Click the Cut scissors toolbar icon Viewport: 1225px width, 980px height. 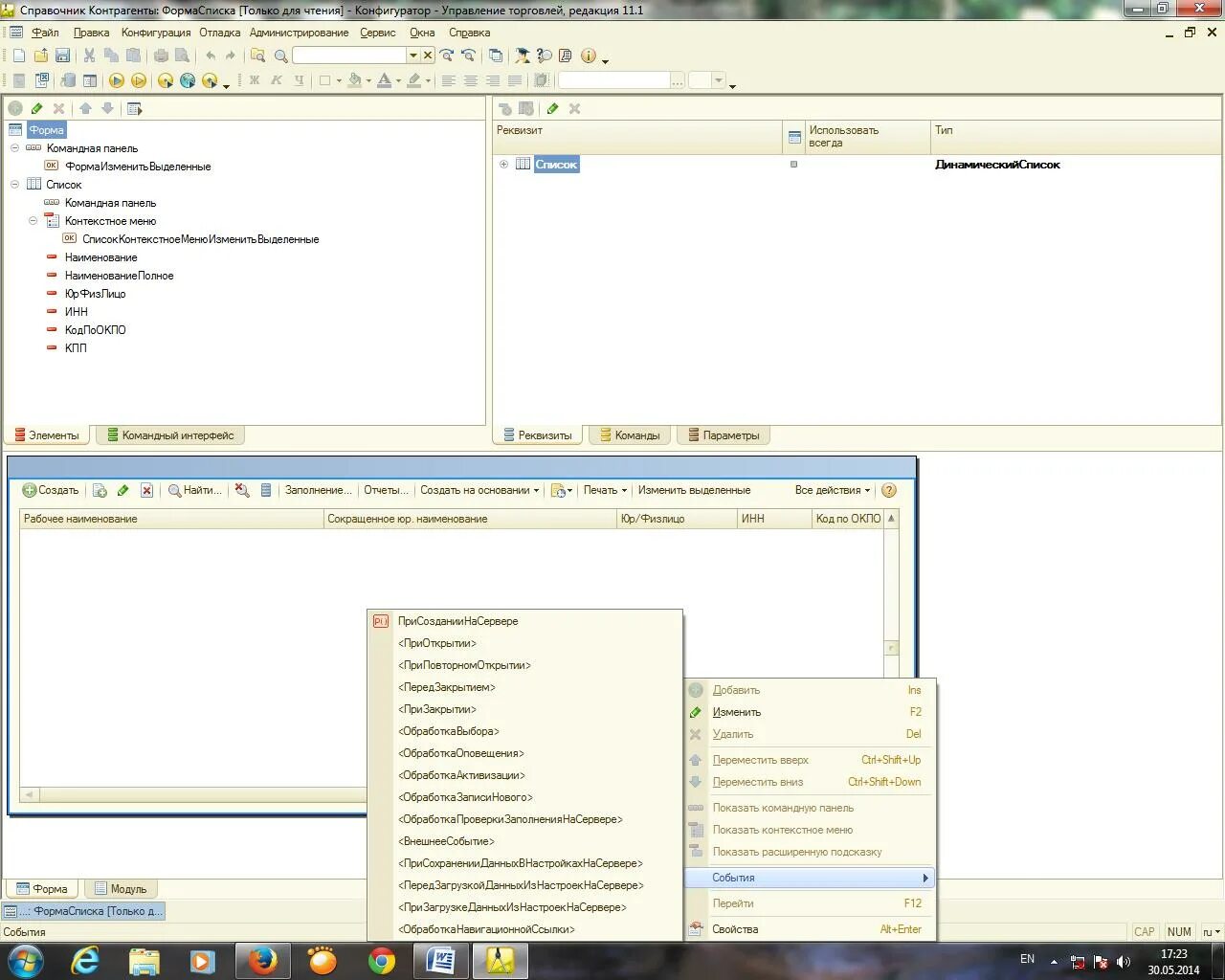[x=89, y=56]
